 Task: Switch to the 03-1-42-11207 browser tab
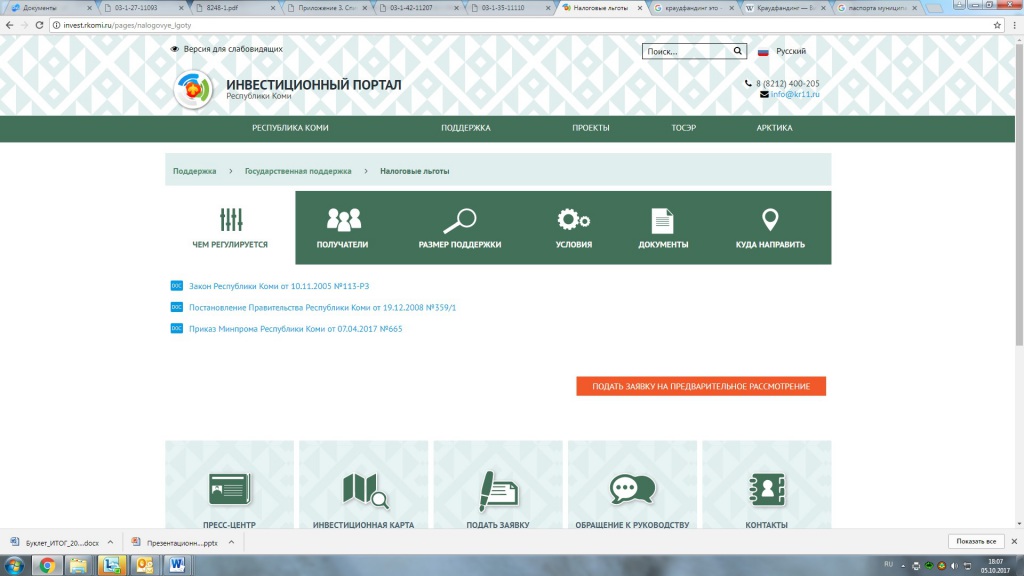pos(419,8)
